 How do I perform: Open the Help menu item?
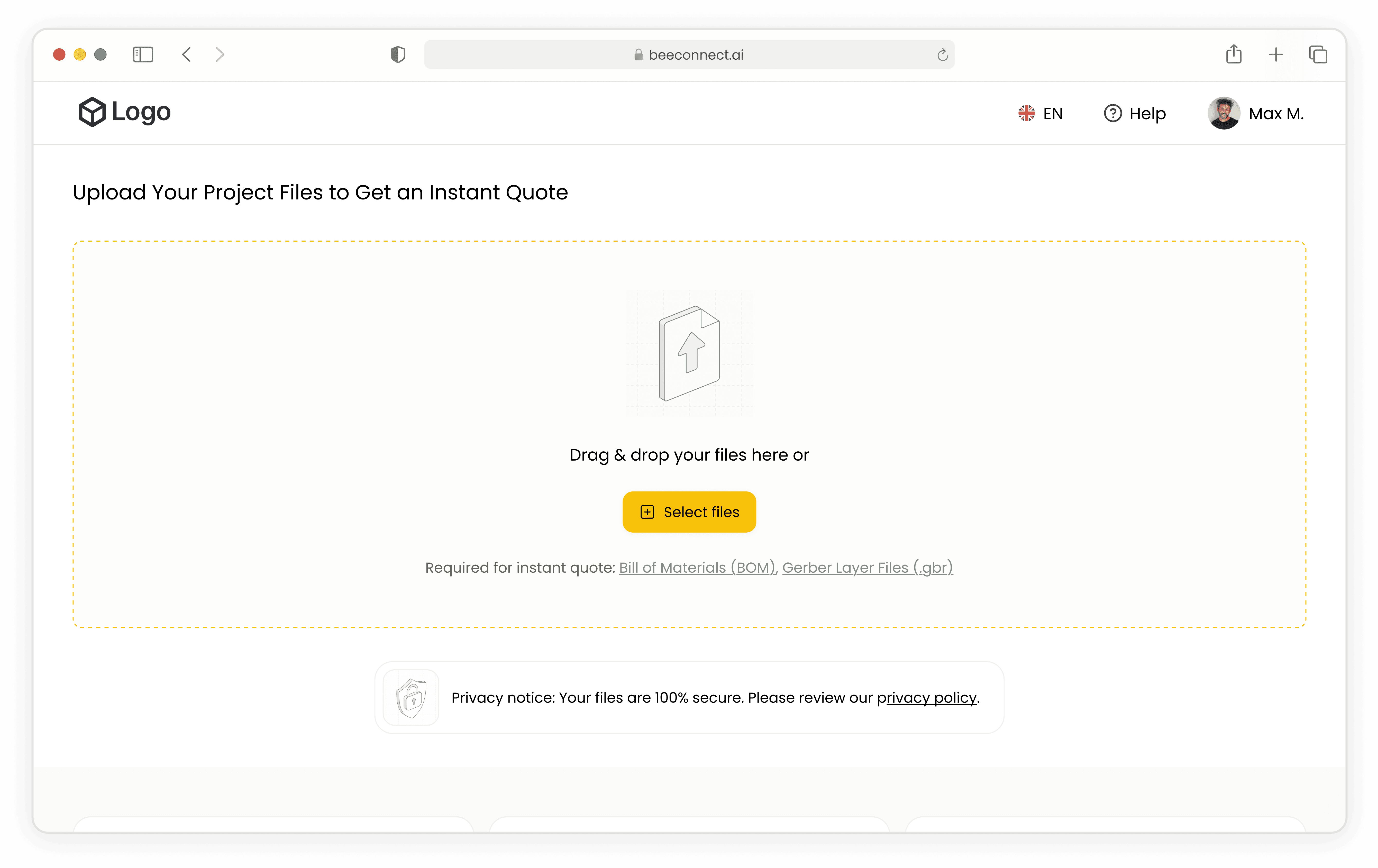pyautogui.click(x=1135, y=113)
